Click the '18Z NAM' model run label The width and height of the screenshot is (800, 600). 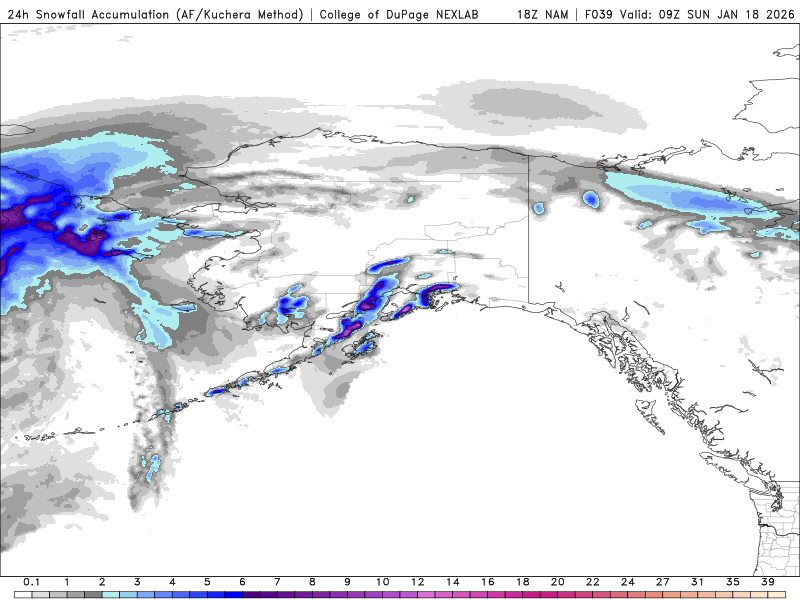pos(543,14)
